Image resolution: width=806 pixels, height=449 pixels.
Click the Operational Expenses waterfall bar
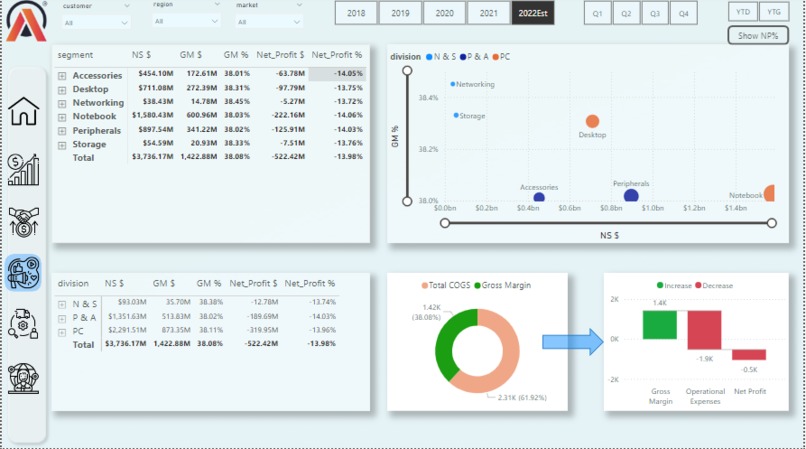tap(704, 330)
